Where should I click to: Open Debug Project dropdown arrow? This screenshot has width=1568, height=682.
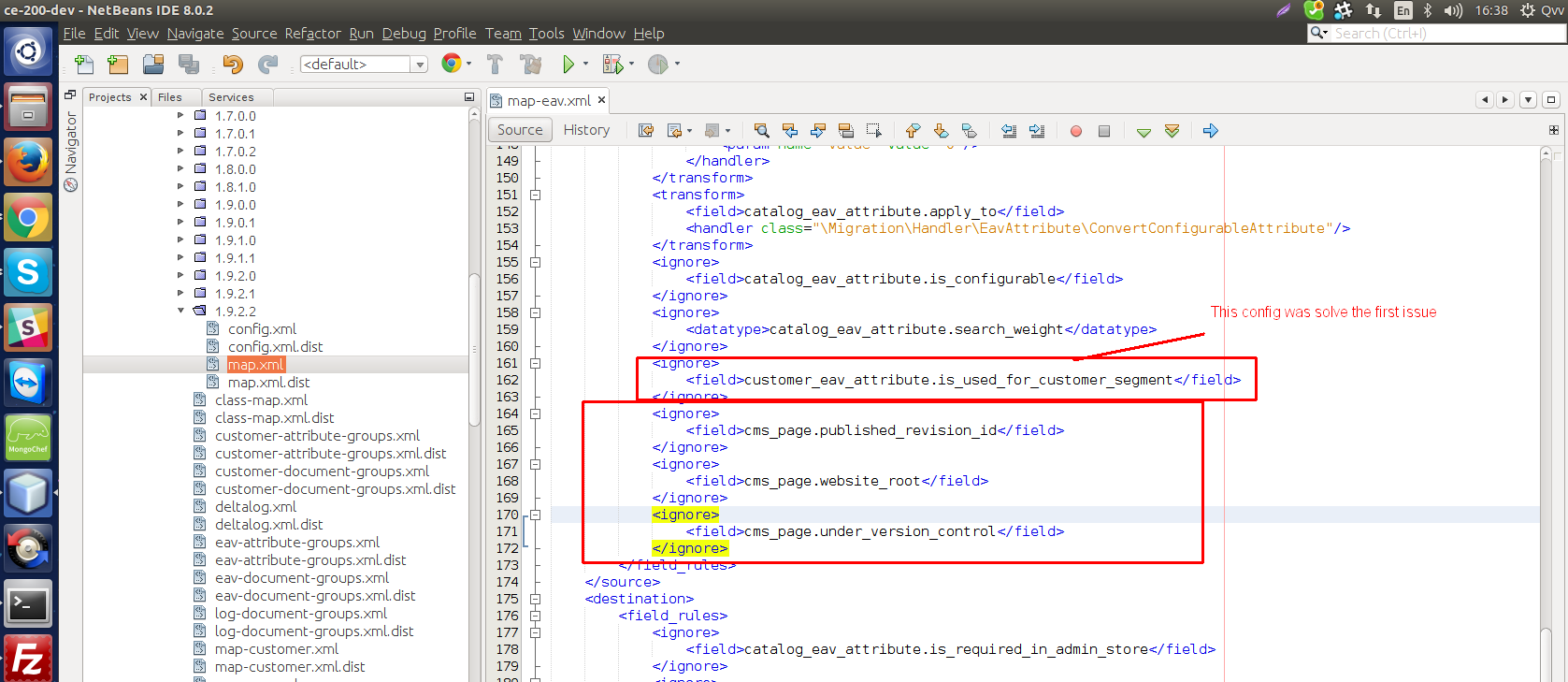point(631,64)
